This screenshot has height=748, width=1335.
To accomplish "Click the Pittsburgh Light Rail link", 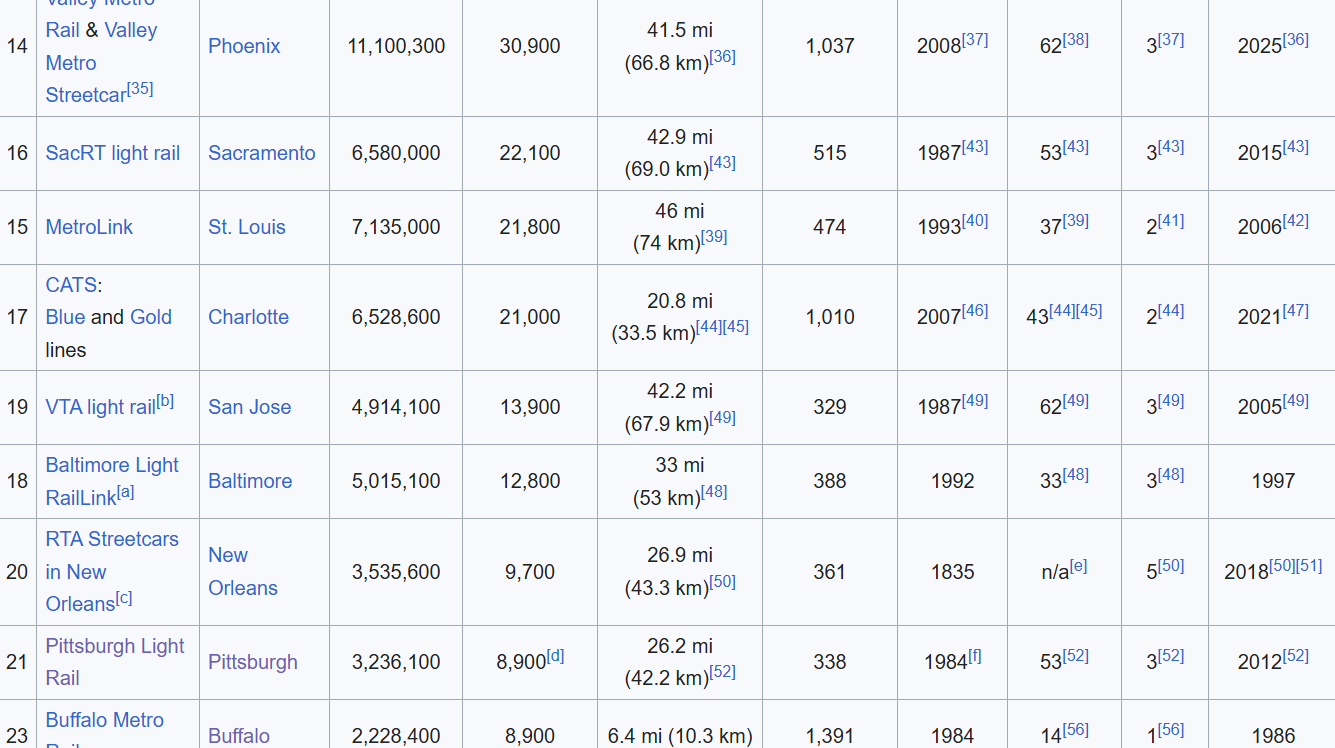I will [x=115, y=662].
